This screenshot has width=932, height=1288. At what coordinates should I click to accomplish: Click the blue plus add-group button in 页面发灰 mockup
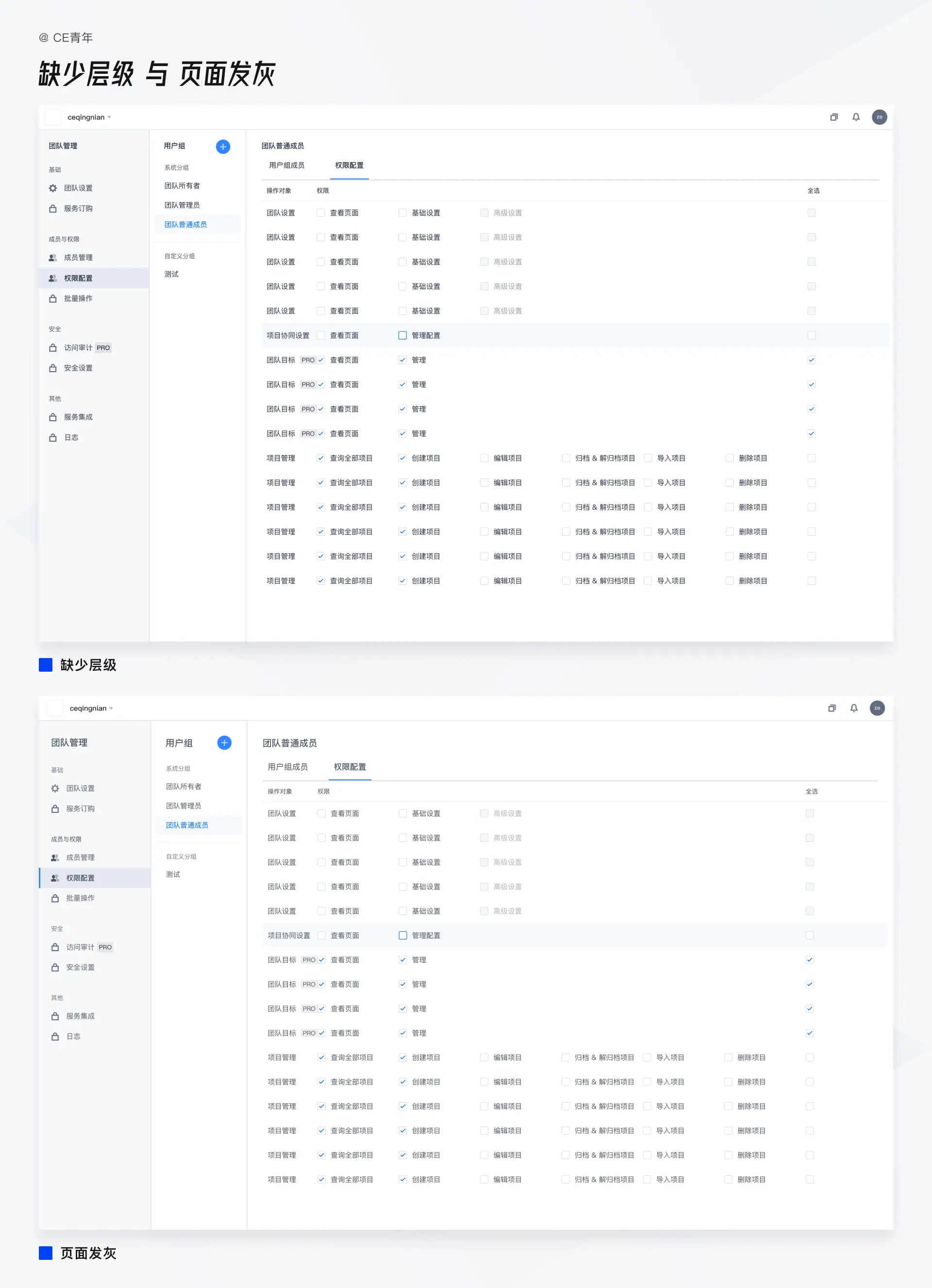[224, 743]
